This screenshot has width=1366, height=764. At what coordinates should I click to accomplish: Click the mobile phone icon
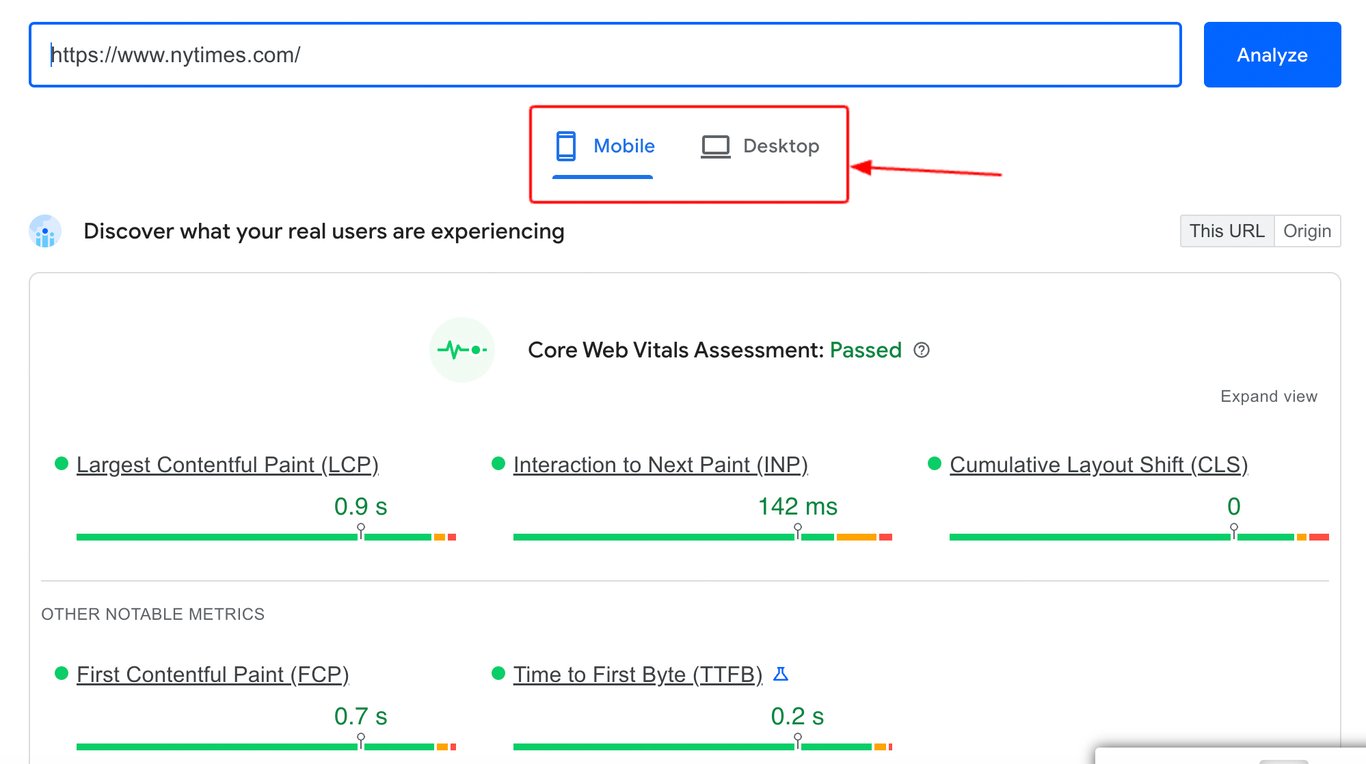pos(566,146)
